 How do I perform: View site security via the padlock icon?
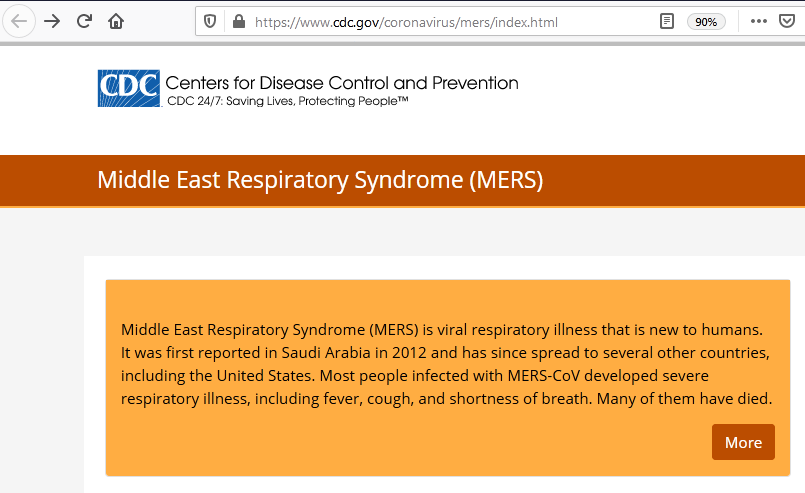239,22
